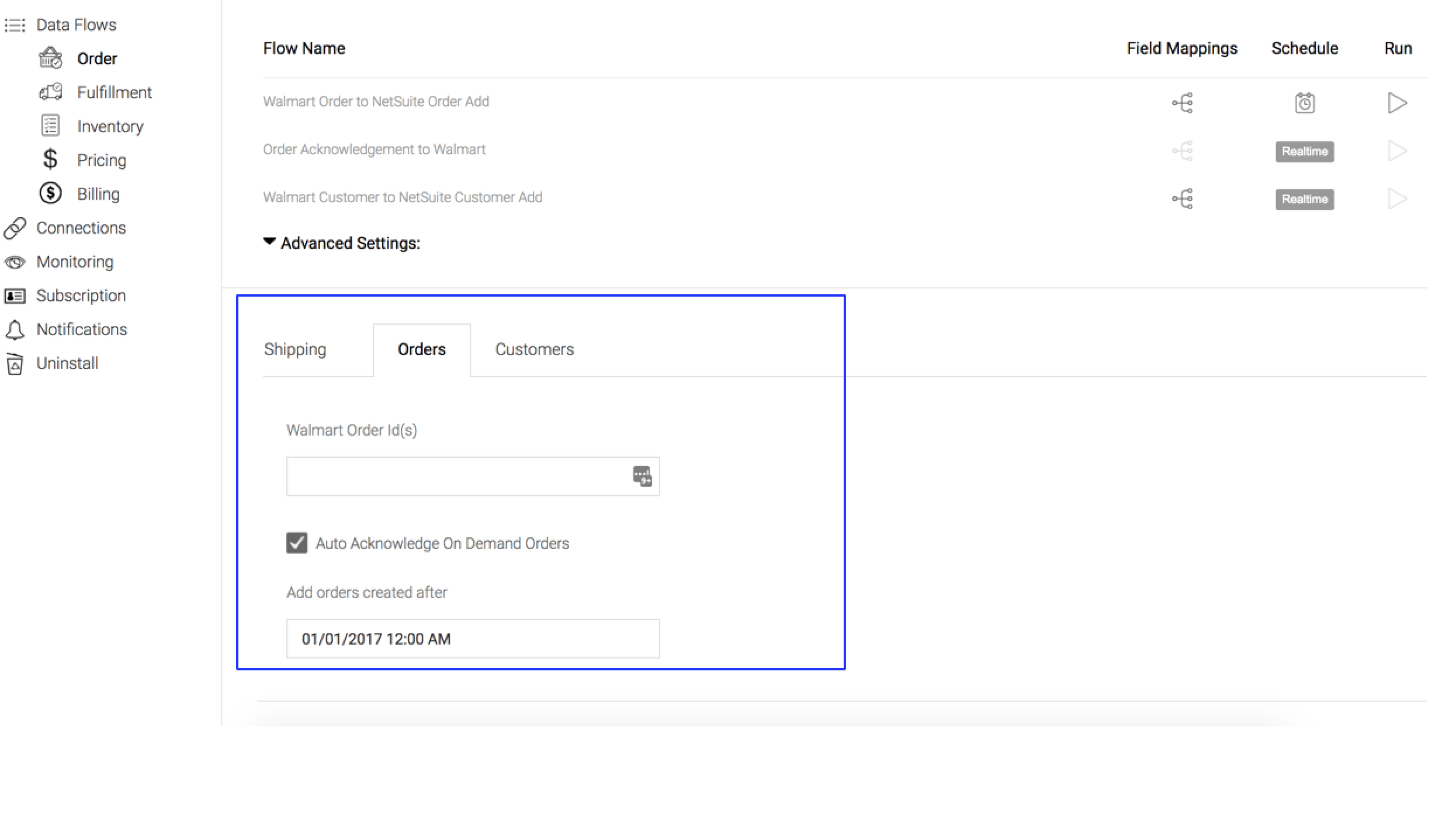Click the Run column header
This screenshot has height=821, width=1456.
point(1398,48)
